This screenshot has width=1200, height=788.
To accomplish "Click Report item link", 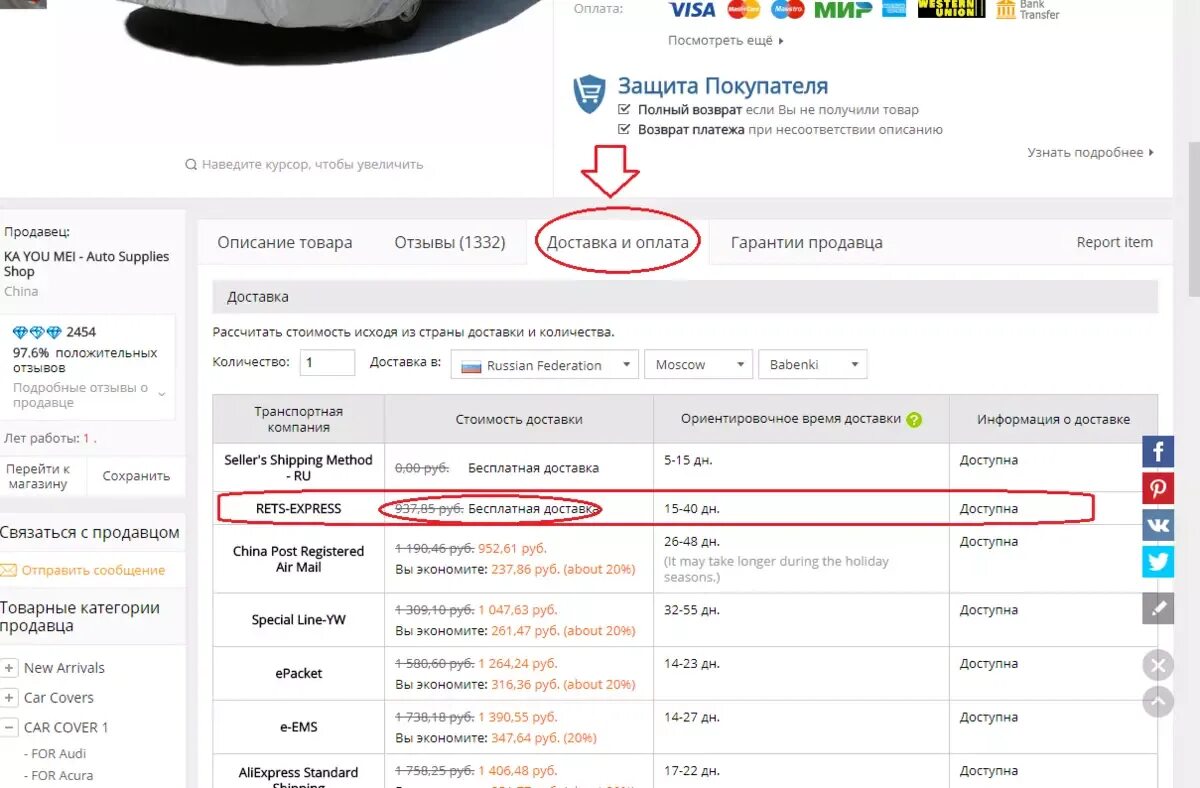I will (x=1115, y=242).
